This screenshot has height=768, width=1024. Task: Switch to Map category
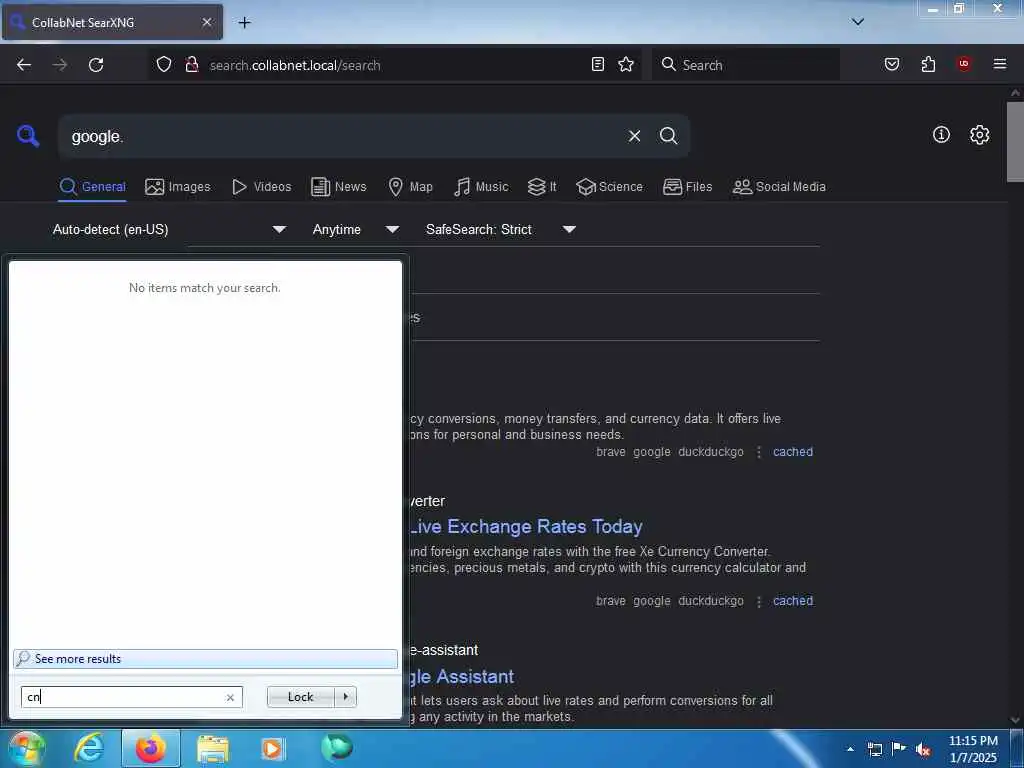410,187
